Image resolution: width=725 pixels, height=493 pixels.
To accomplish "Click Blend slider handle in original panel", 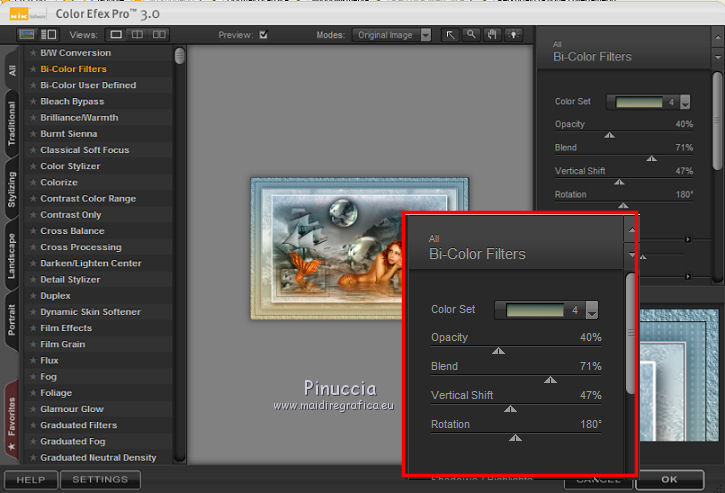I will pos(651,159).
